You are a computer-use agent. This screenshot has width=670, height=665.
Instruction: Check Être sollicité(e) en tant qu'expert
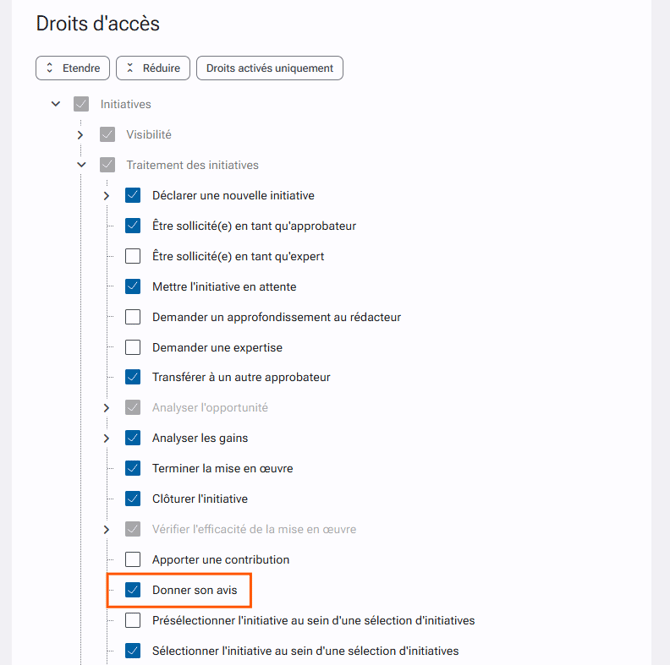point(132,256)
